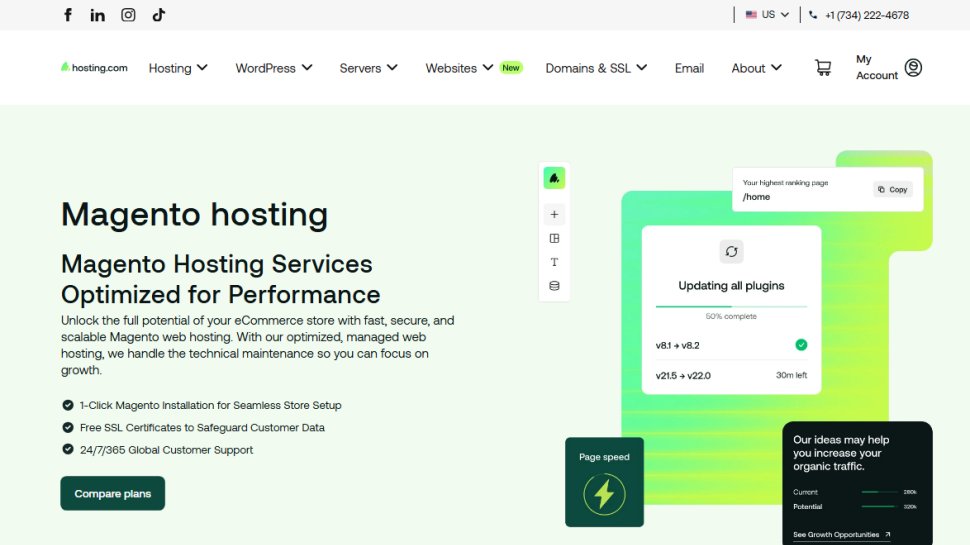
Task: Expand the Hosting menu chevron
Action: (202, 67)
